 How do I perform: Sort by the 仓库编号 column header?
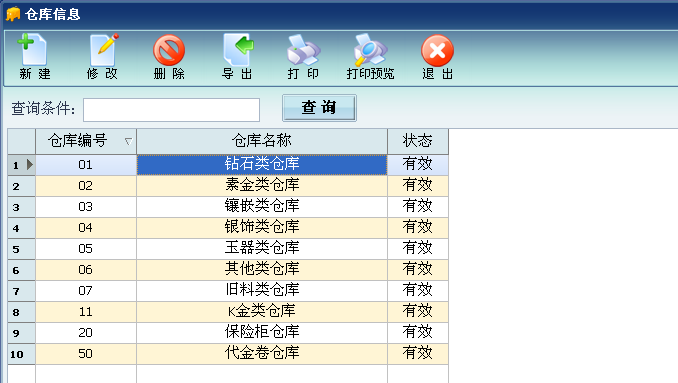point(86,141)
